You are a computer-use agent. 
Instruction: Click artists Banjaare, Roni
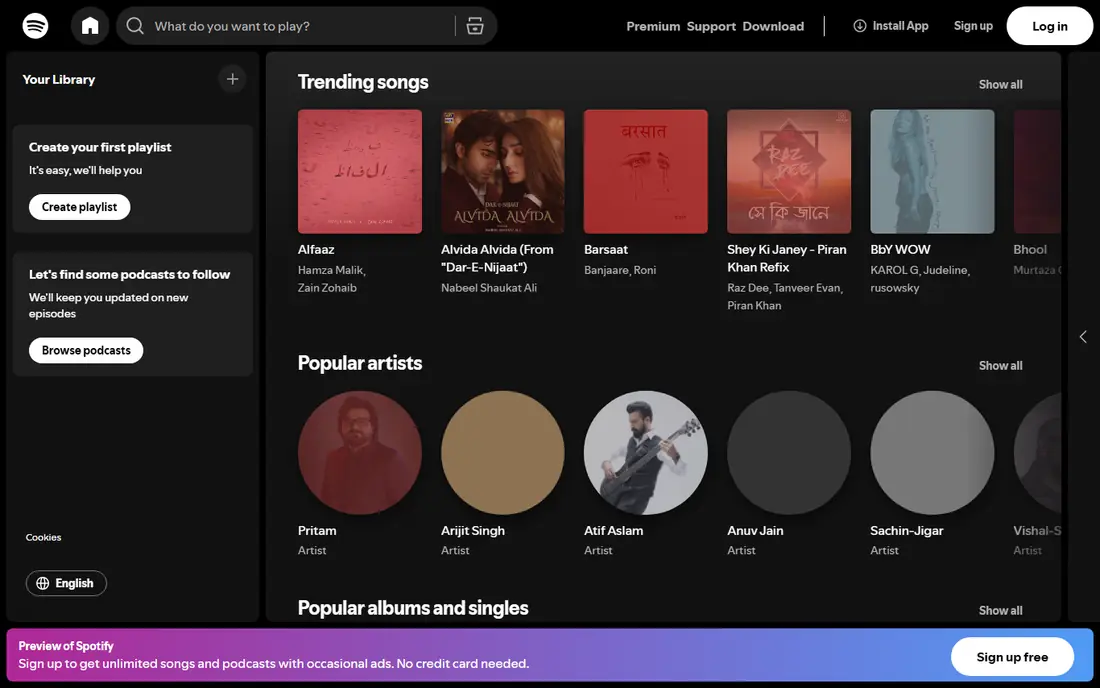point(620,270)
